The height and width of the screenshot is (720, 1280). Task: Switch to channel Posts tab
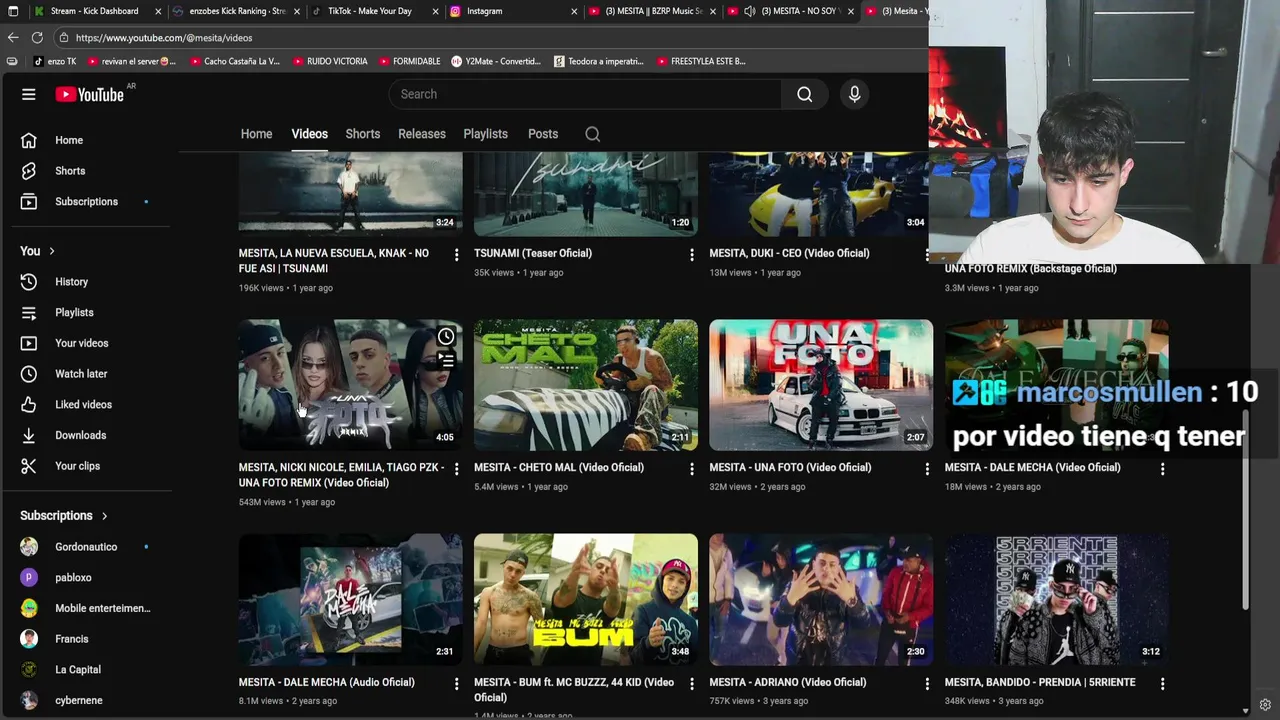tap(543, 134)
